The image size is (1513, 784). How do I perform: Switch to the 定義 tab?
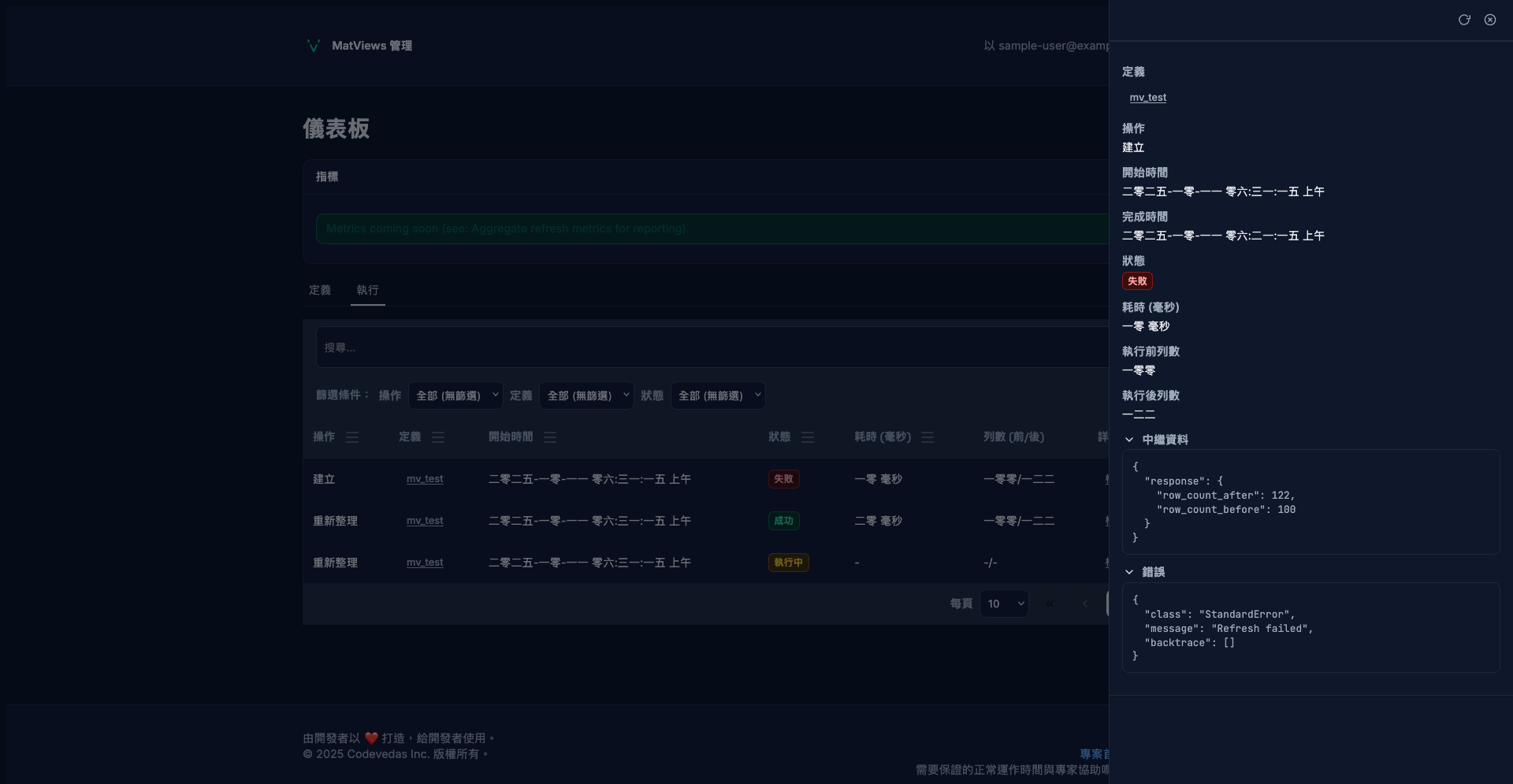point(320,290)
